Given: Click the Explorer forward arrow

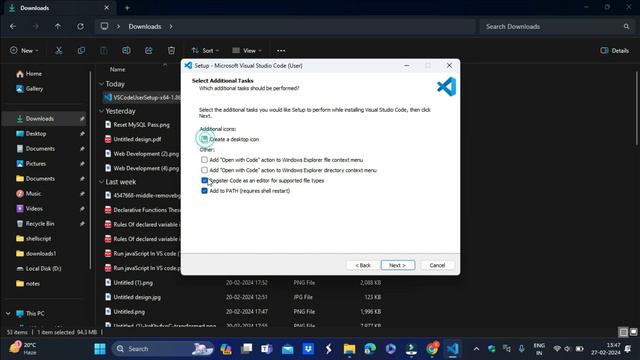Looking at the screenshot, I should (x=36, y=27).
